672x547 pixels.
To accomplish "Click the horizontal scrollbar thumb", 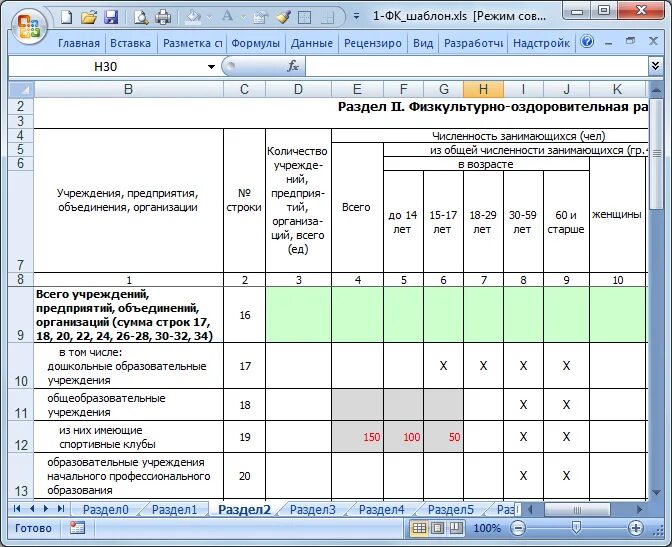I will (577, 510).
